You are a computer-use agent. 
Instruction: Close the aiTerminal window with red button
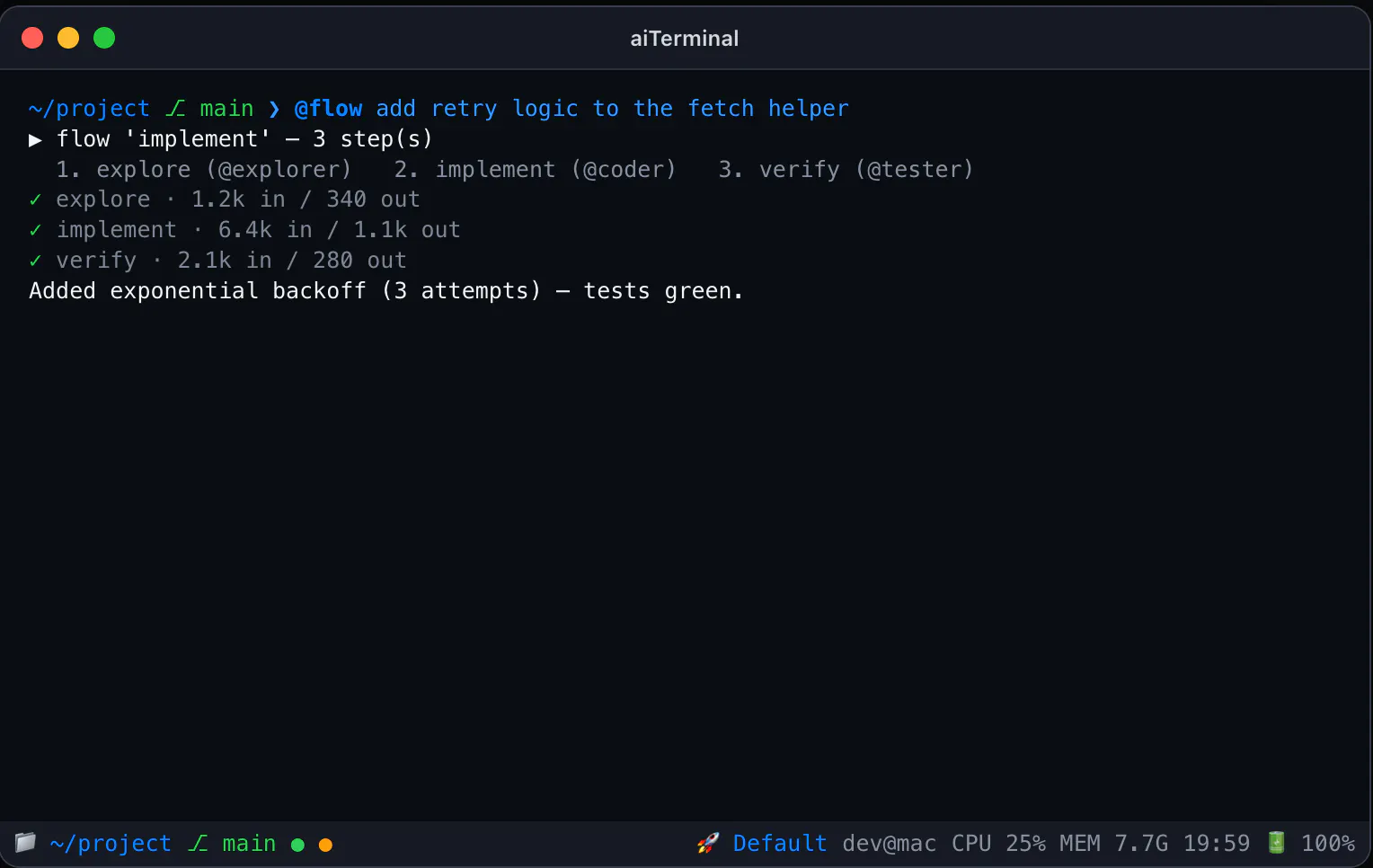32,38
